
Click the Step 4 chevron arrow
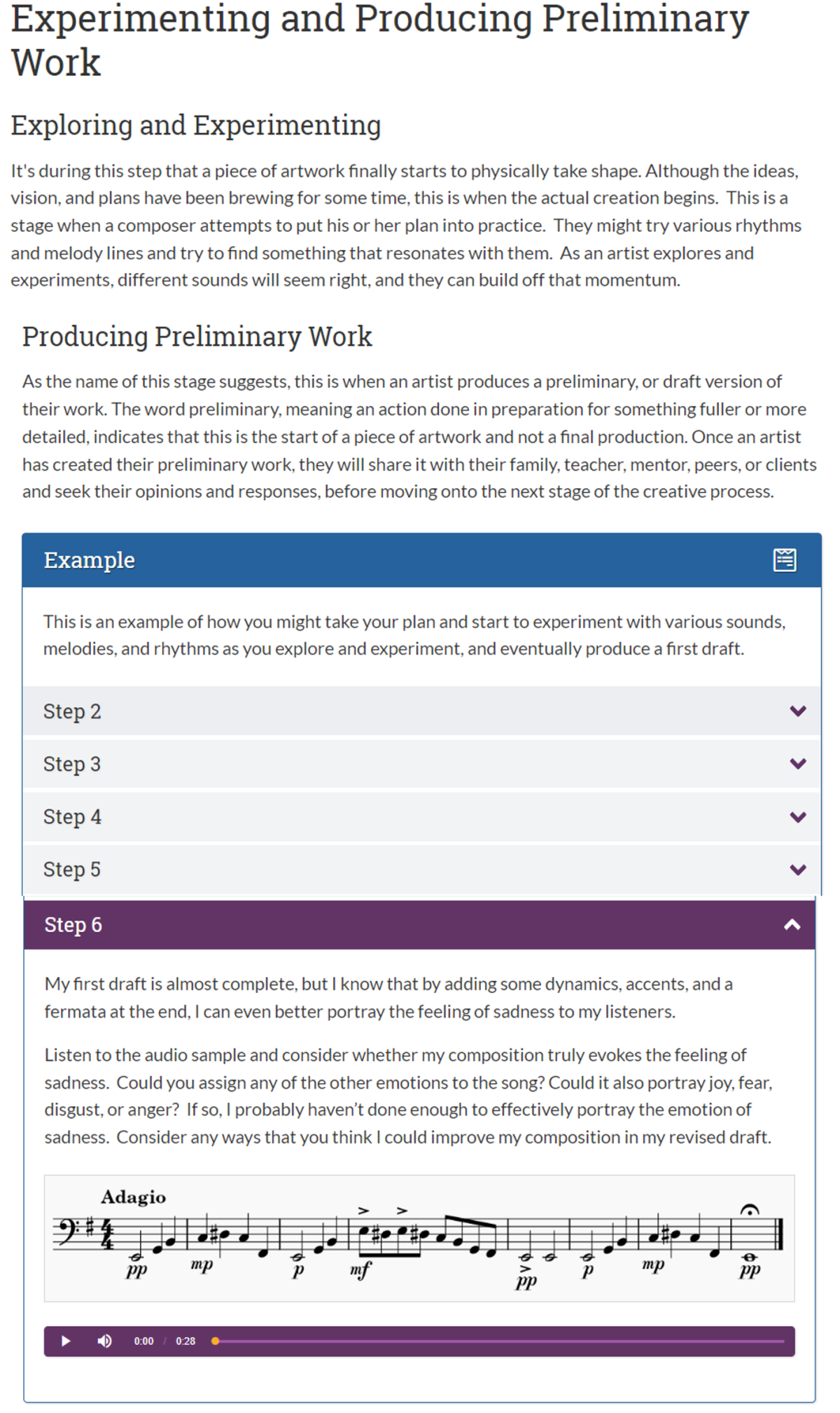click(x=797, y=817)
